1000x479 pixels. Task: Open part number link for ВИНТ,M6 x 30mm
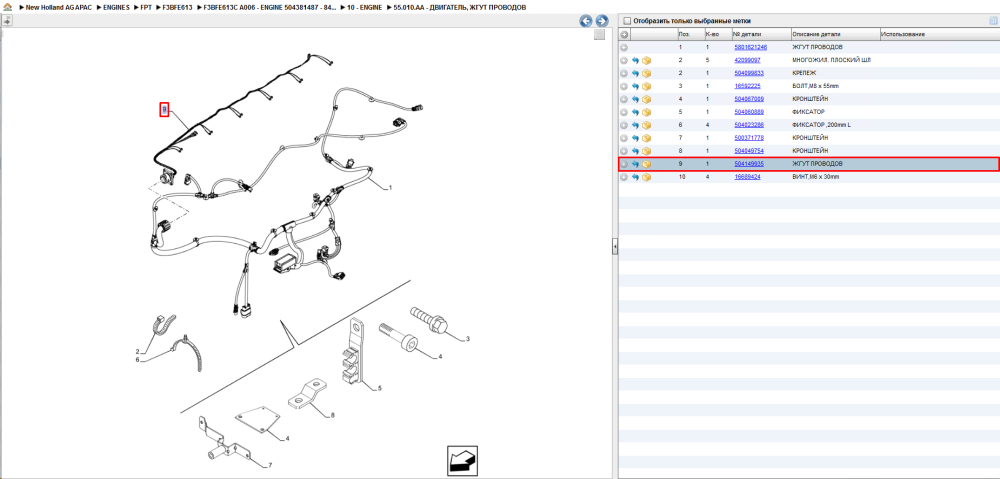pos(747,177)
